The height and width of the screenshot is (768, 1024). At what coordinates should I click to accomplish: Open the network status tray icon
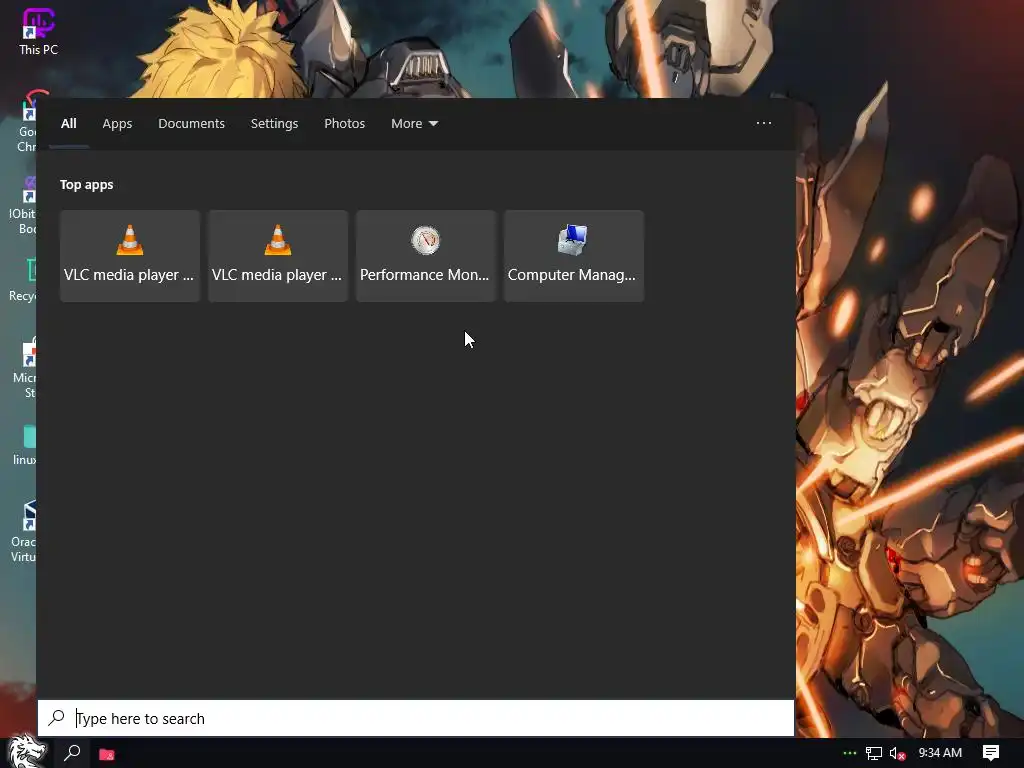coord(874,754)
